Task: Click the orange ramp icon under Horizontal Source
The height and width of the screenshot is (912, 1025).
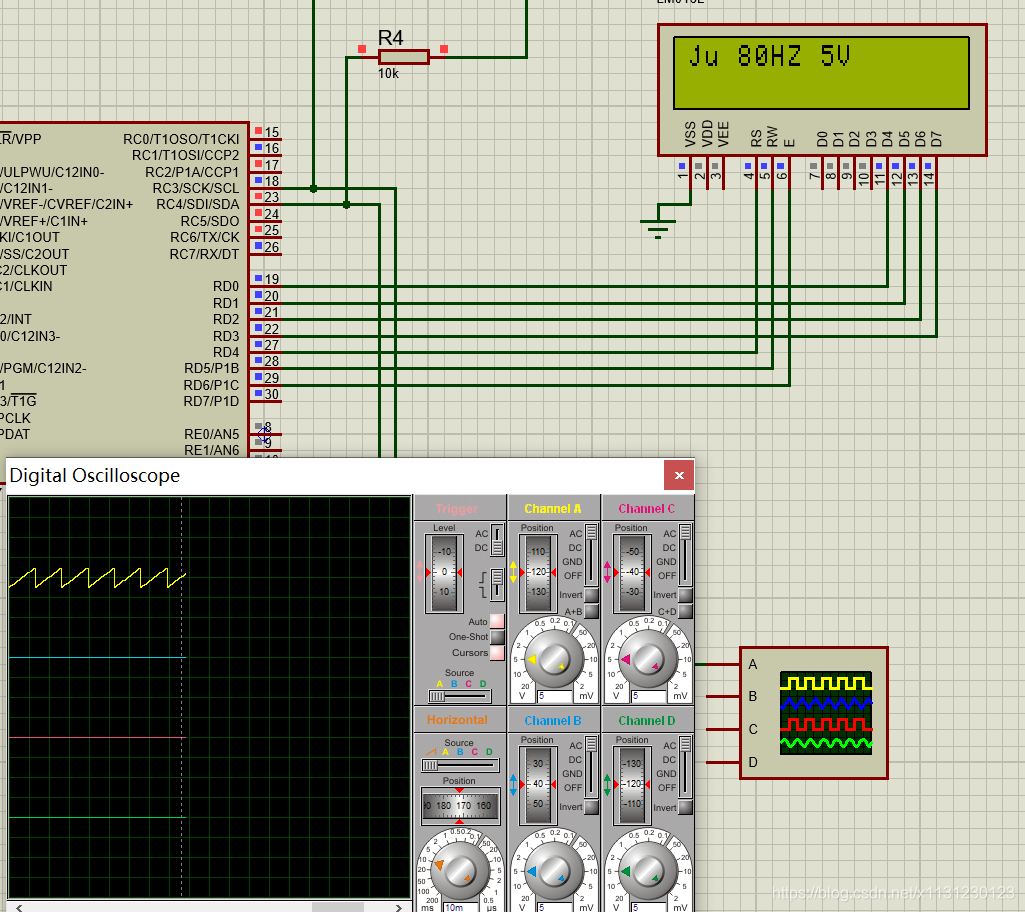Action: point(431,752)
